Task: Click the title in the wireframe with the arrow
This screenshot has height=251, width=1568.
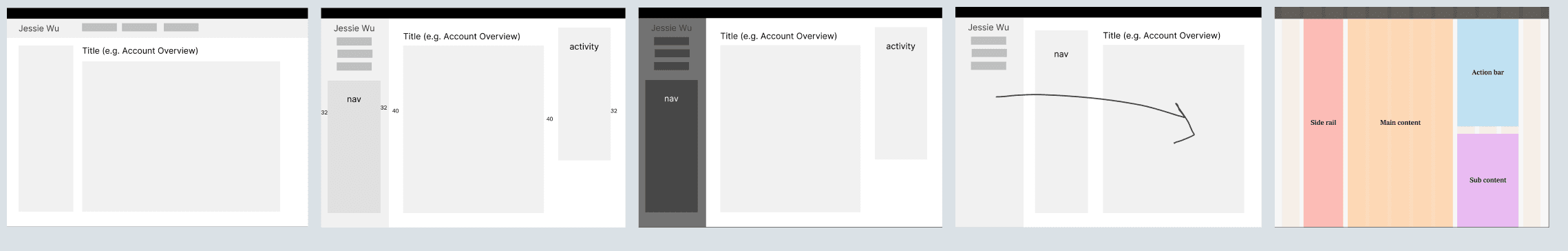Action: click(1161, 35)
